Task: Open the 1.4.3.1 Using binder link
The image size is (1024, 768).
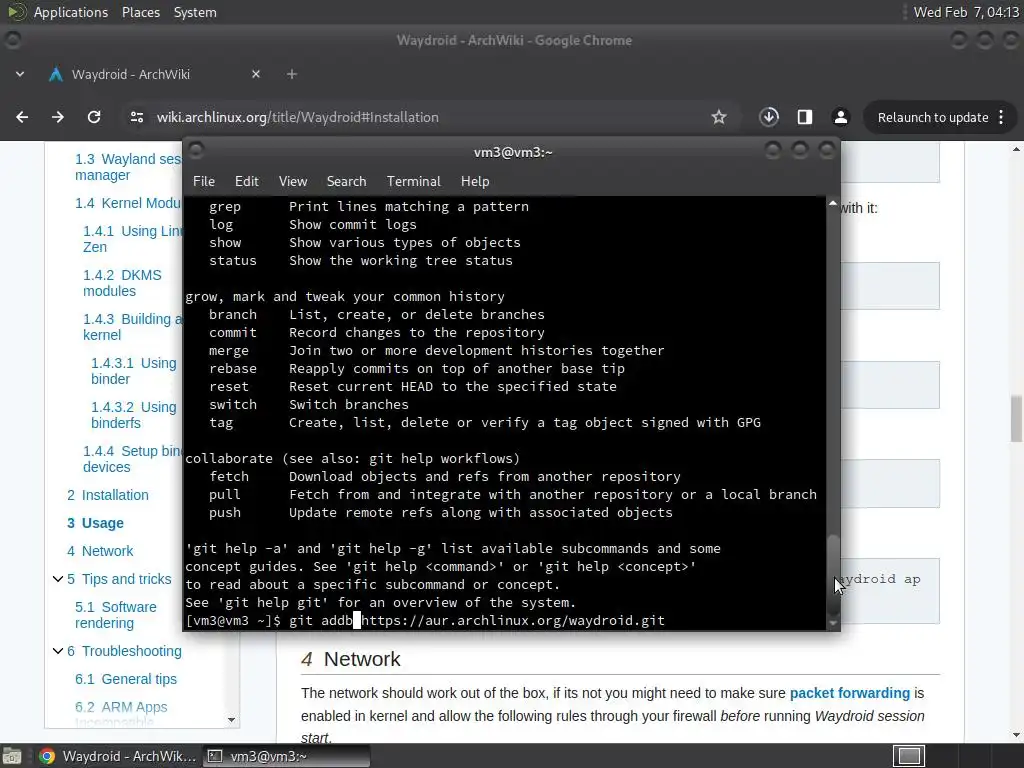Action: pyautogui.click(x=134, y=371)
